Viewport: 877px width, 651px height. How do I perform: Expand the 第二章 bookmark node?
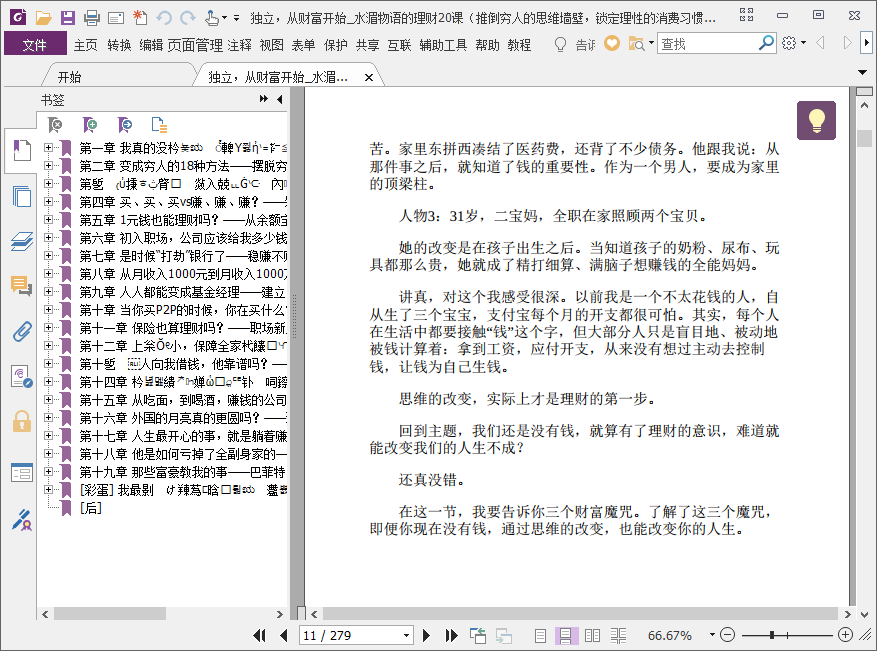tap(49, 166)
